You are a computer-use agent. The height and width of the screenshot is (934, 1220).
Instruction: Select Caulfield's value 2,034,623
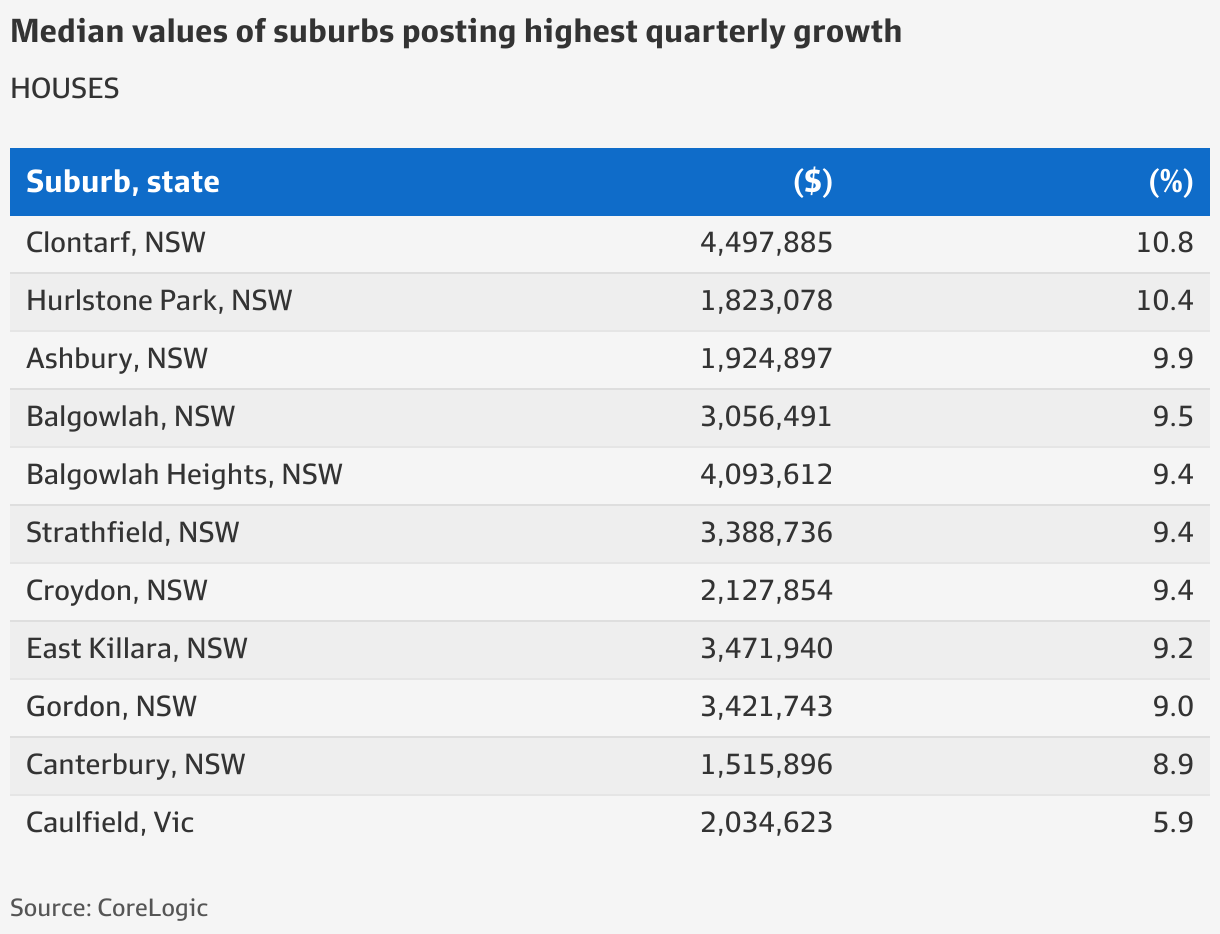pyautogui.click(x=766, y=823)
